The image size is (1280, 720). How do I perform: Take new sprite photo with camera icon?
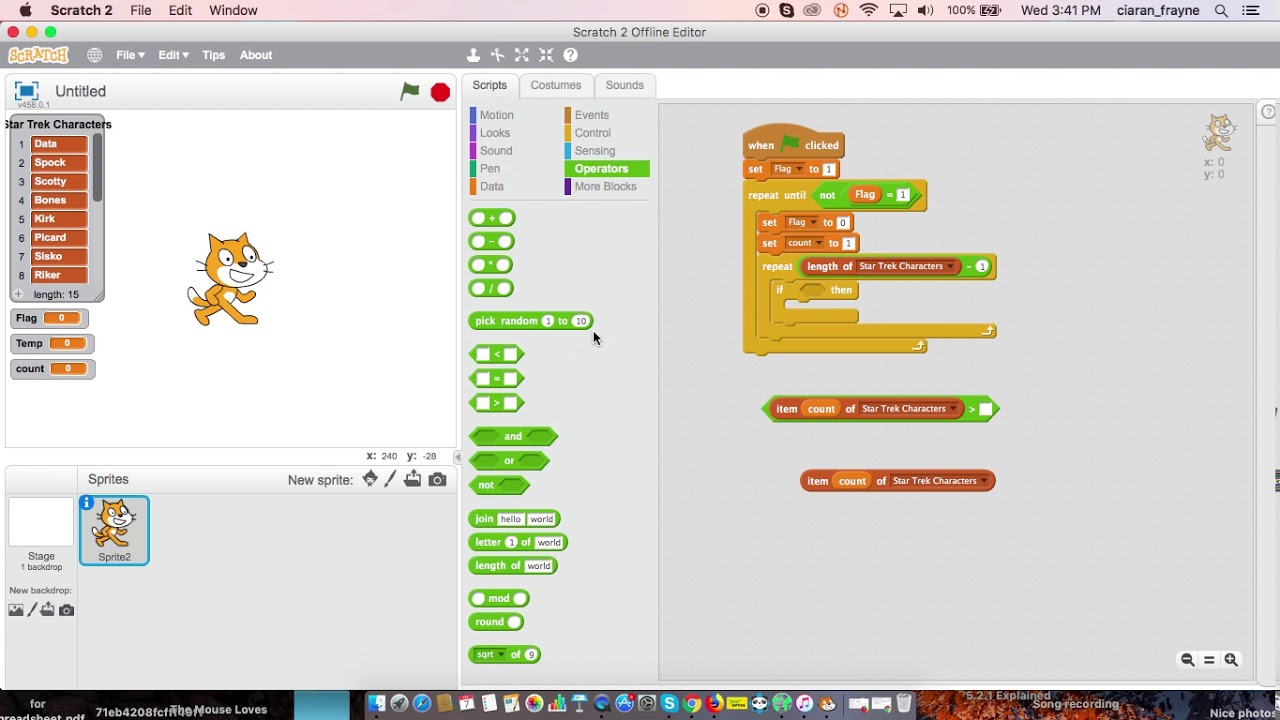click(437, 480)
